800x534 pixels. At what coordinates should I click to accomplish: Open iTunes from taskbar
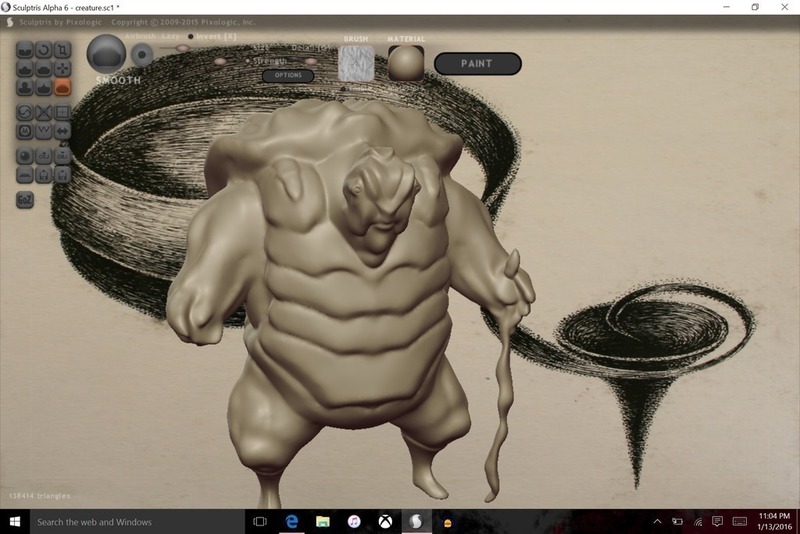[354, 522]
